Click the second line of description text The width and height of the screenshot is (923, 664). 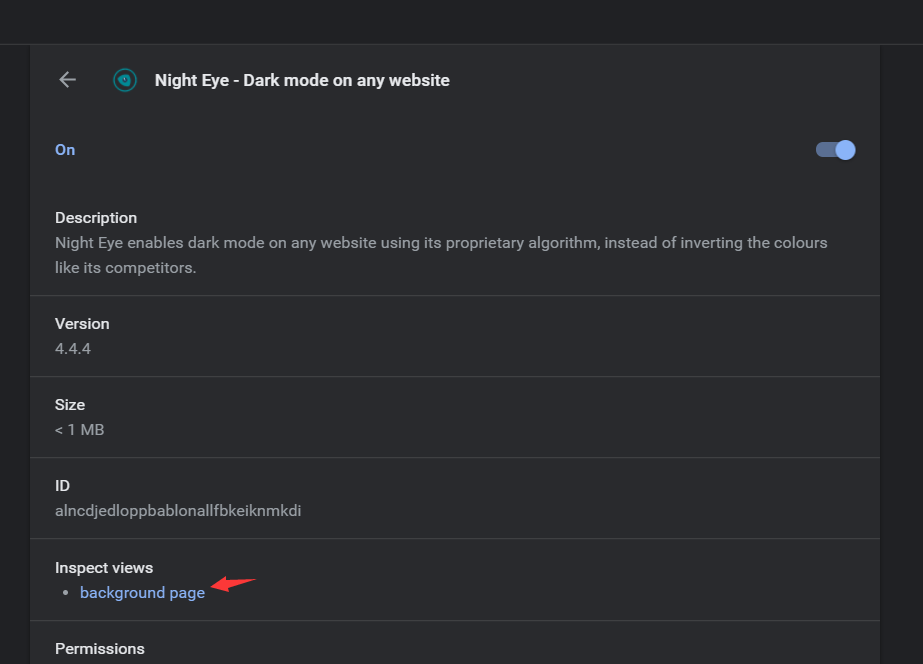coord(125,268)
